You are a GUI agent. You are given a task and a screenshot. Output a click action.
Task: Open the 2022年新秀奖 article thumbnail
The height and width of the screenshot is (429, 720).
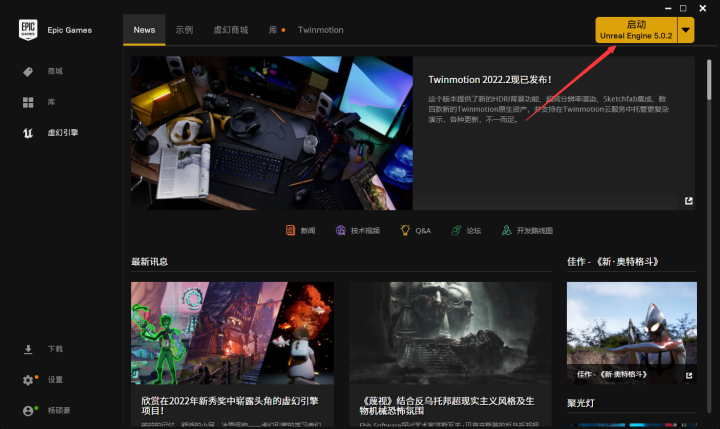232,333
